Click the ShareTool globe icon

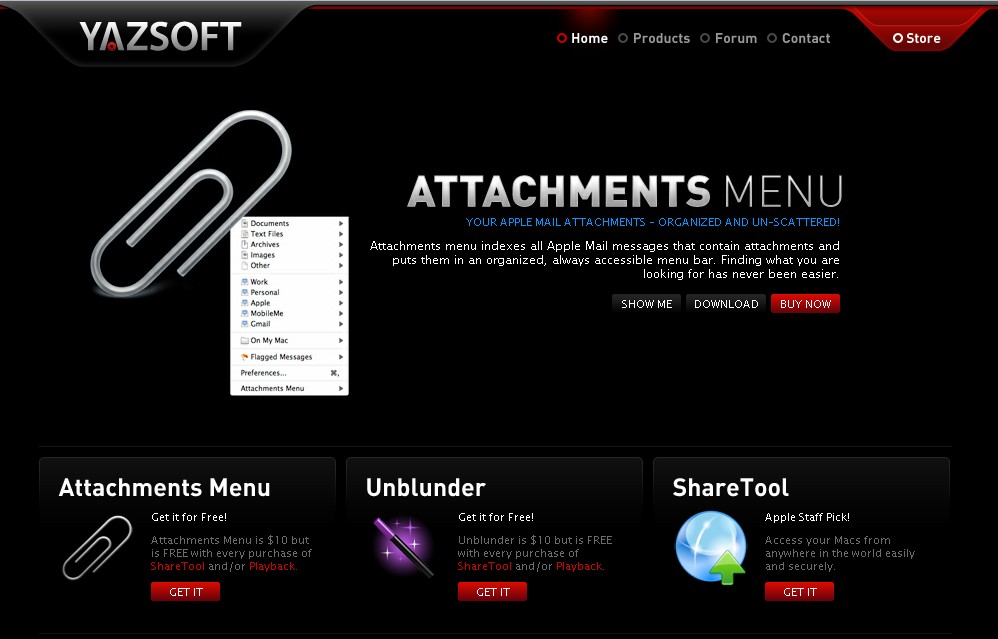711,547
